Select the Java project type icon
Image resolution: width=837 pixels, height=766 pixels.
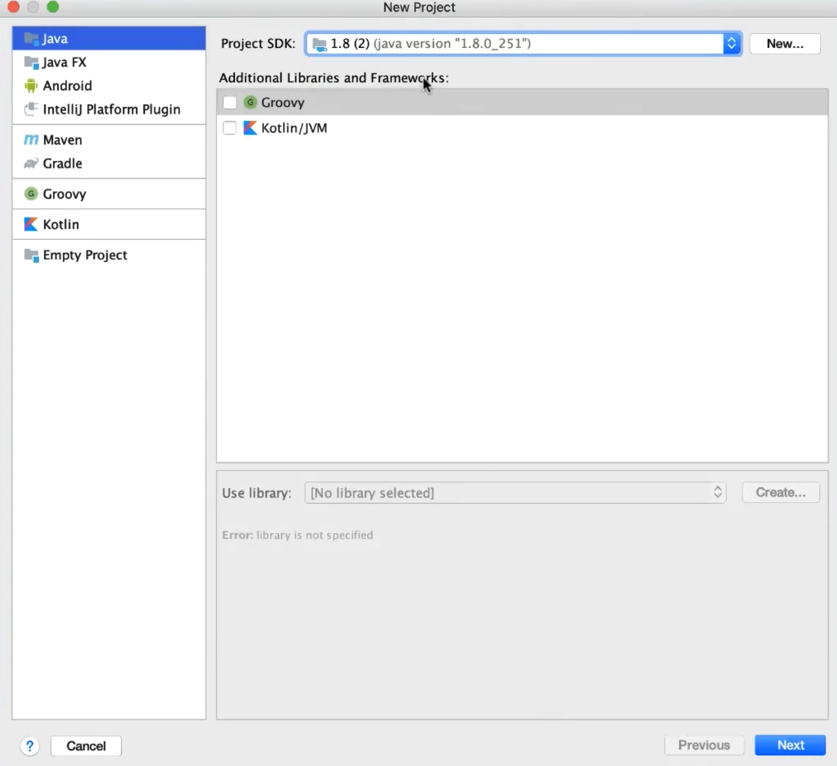click(31, 39)
